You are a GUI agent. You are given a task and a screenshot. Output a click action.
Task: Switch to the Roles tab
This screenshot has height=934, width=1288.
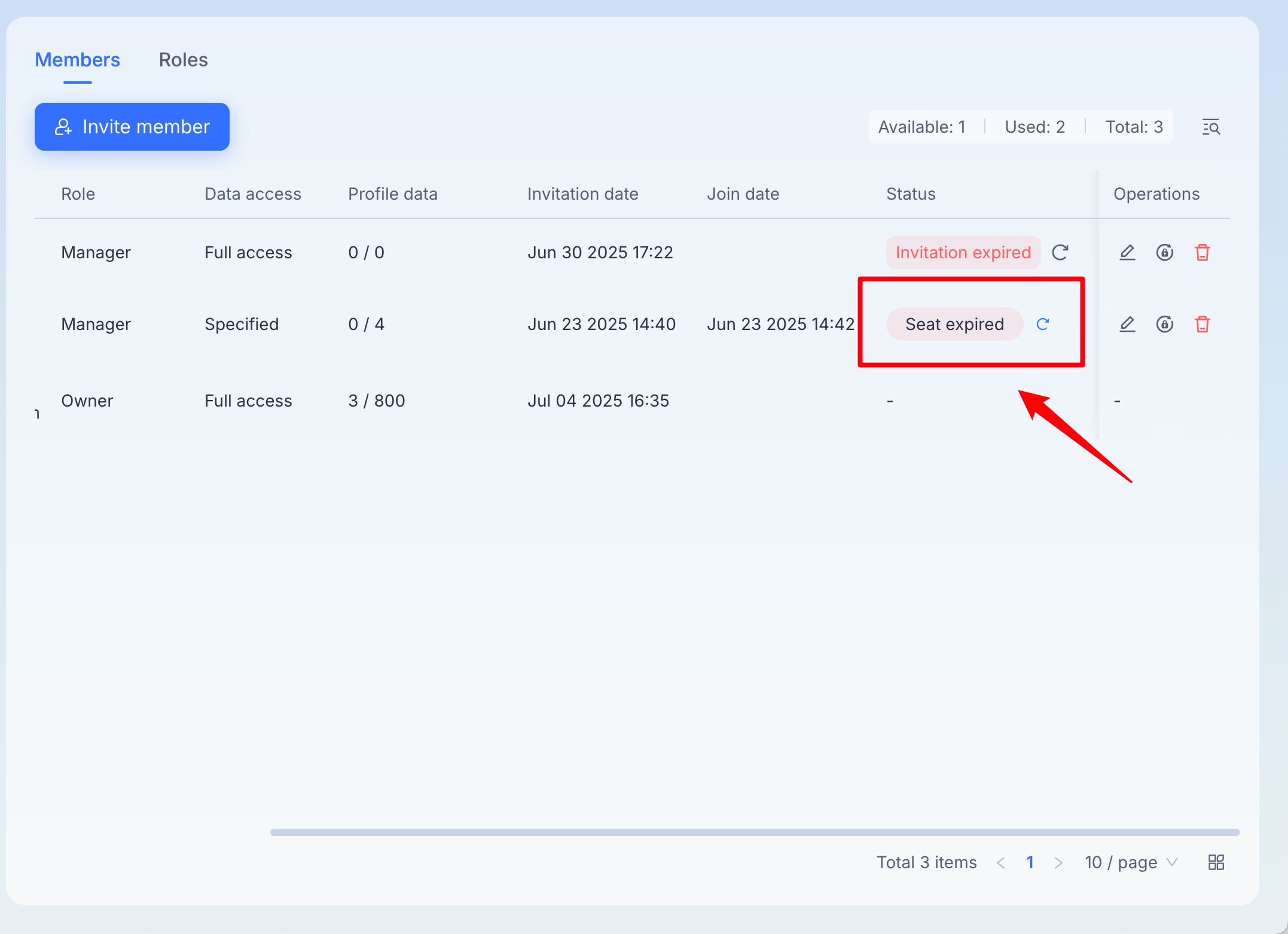183,60
